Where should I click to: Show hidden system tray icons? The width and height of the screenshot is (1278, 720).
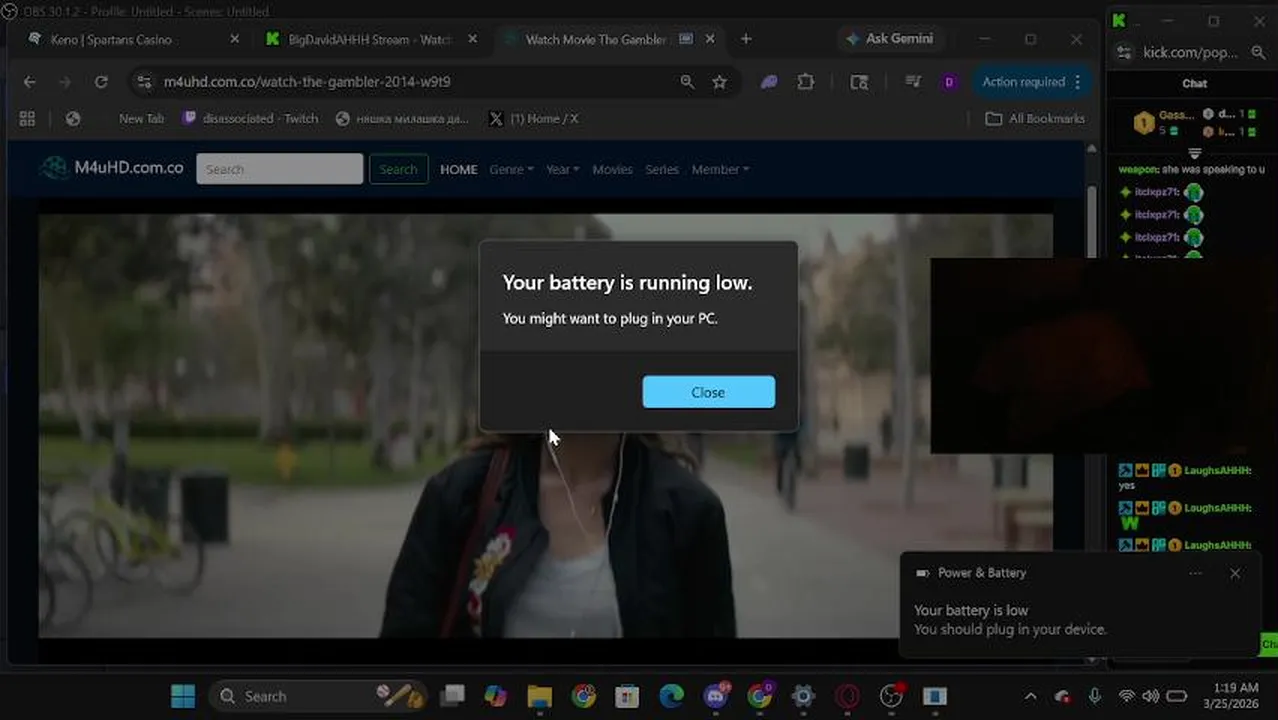(x=1031, y=696)
